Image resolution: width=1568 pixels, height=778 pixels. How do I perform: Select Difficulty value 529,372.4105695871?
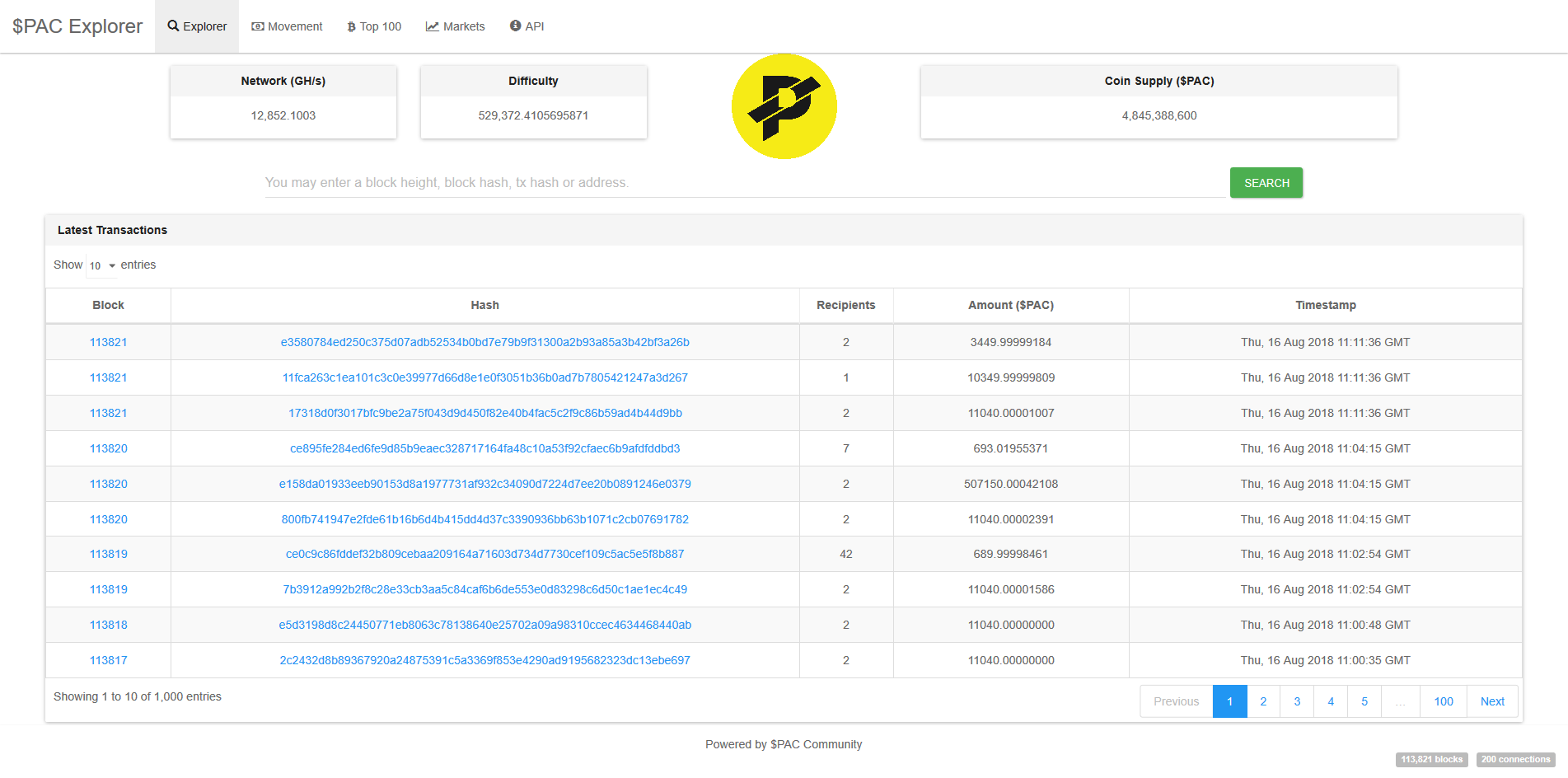click(x=533, y=115)
